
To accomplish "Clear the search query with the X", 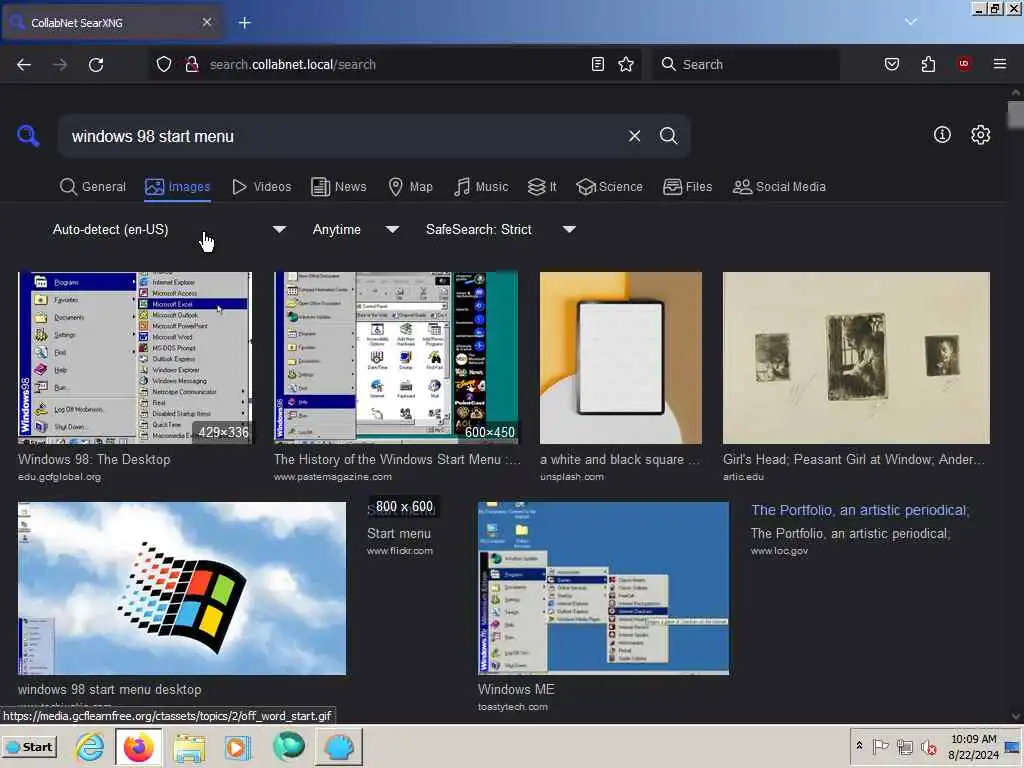I will (x=634, y=136).
